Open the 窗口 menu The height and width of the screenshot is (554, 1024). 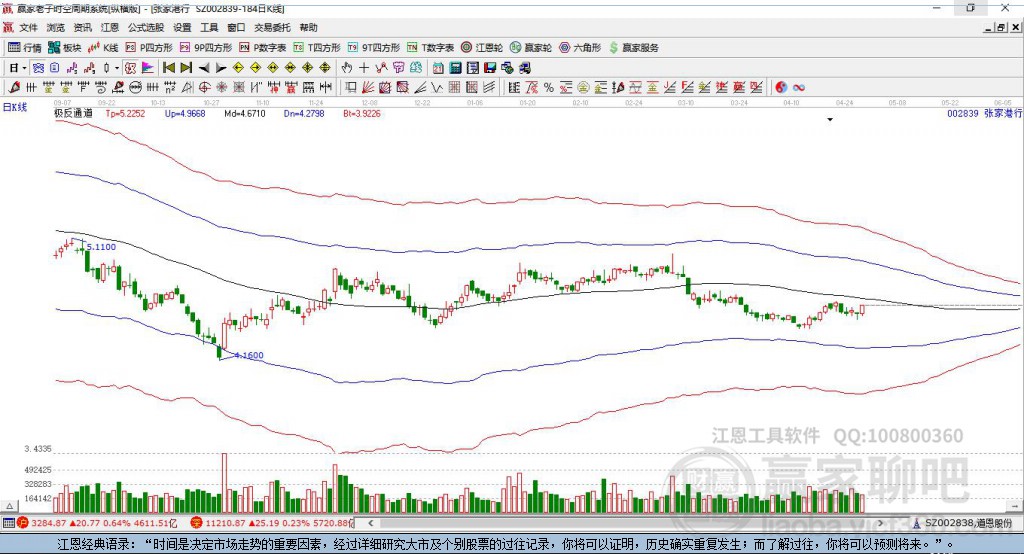[236, 27]
